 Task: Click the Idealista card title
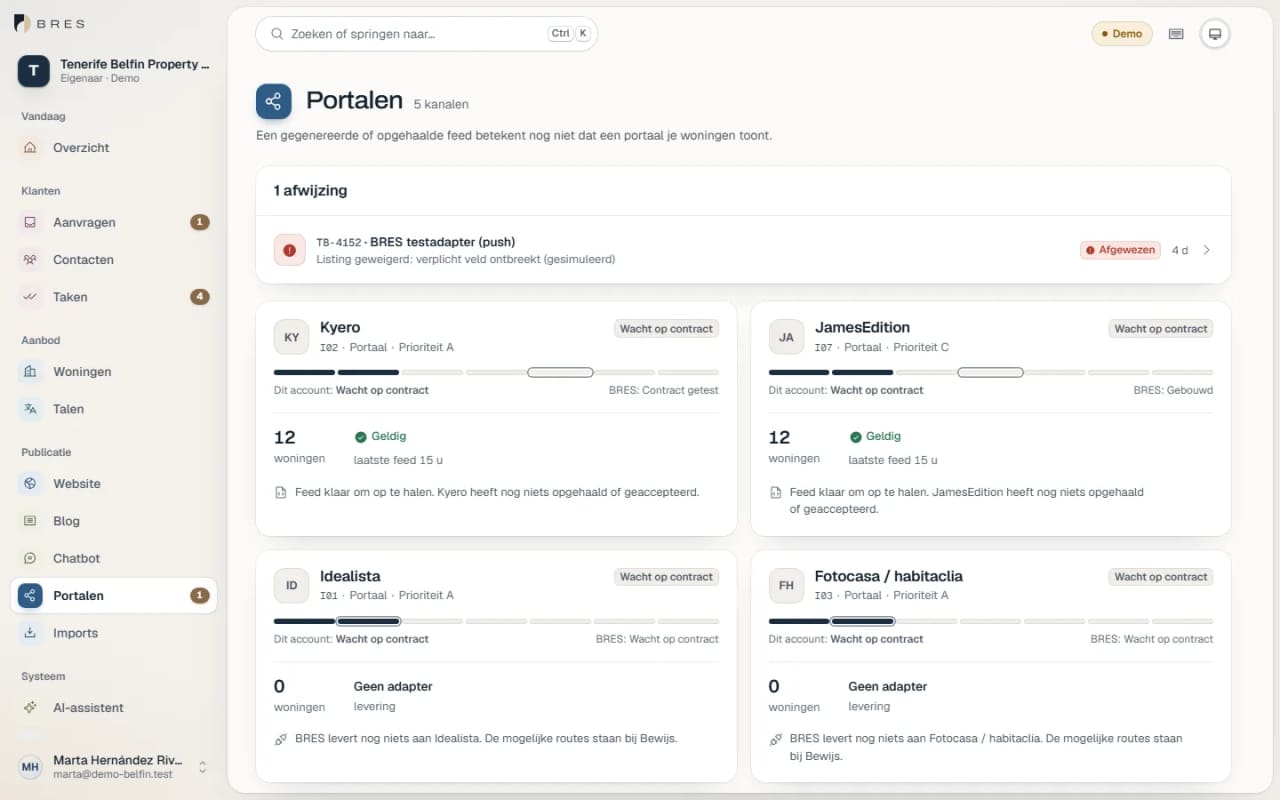(350, 577)
